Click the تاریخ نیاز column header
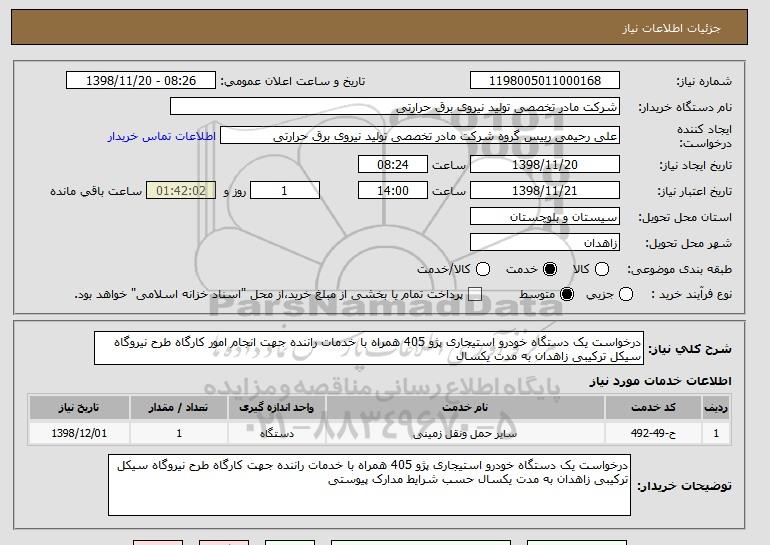This screenshot has width=770, height=545. pyautogui.click(x=79, y=408)
